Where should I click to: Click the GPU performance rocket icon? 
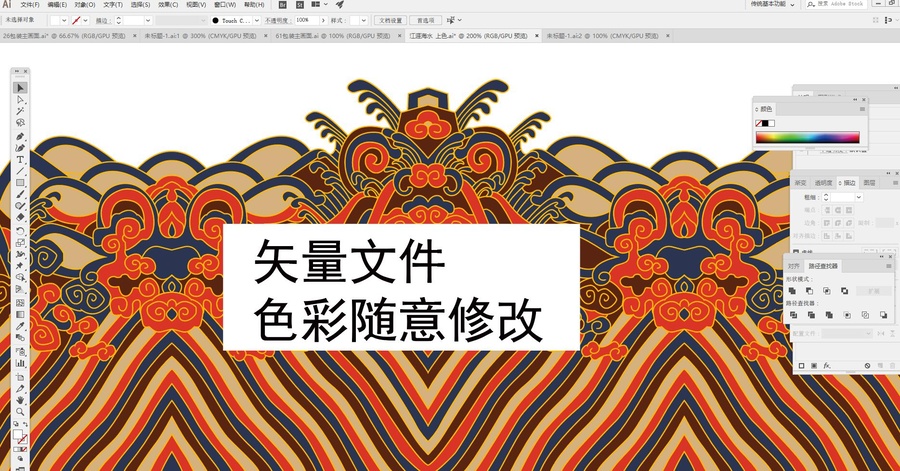click(340, 5)
